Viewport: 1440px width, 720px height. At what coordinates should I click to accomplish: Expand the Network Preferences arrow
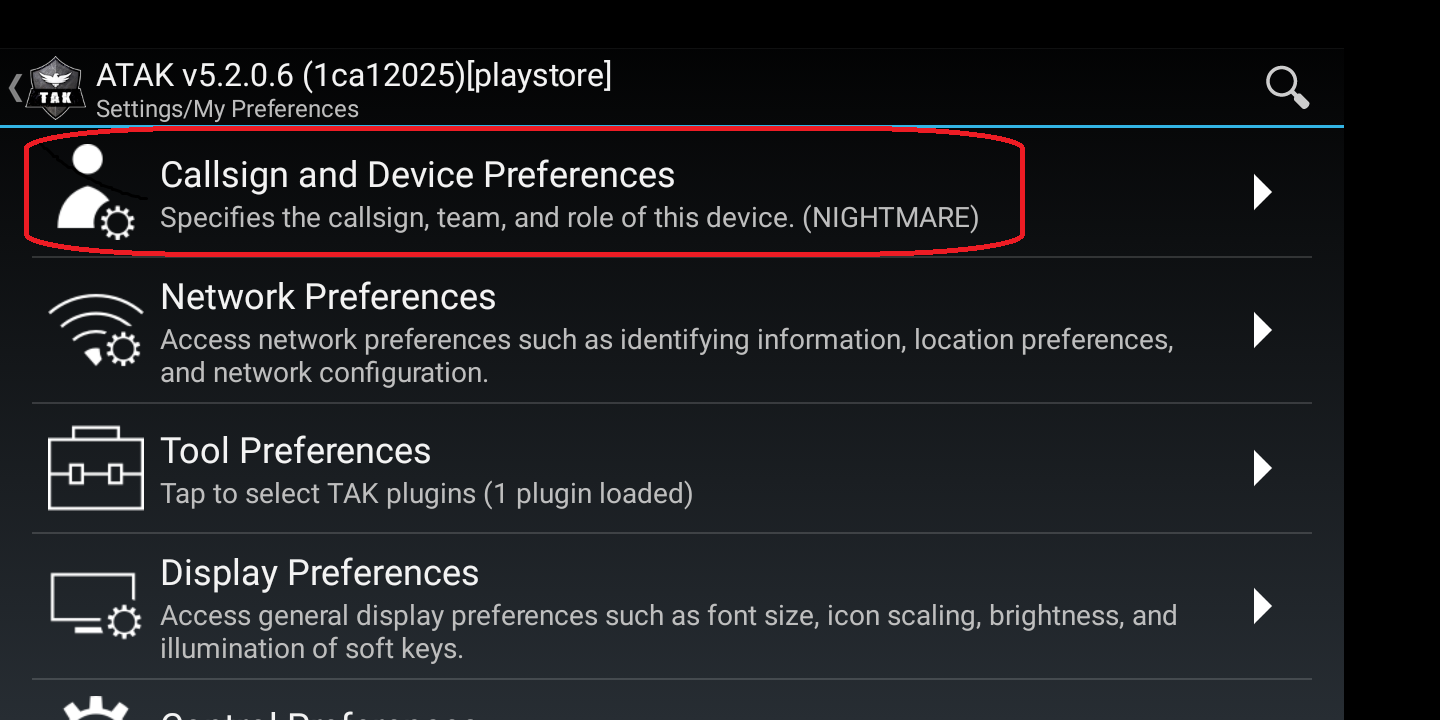coord(1262,330)
